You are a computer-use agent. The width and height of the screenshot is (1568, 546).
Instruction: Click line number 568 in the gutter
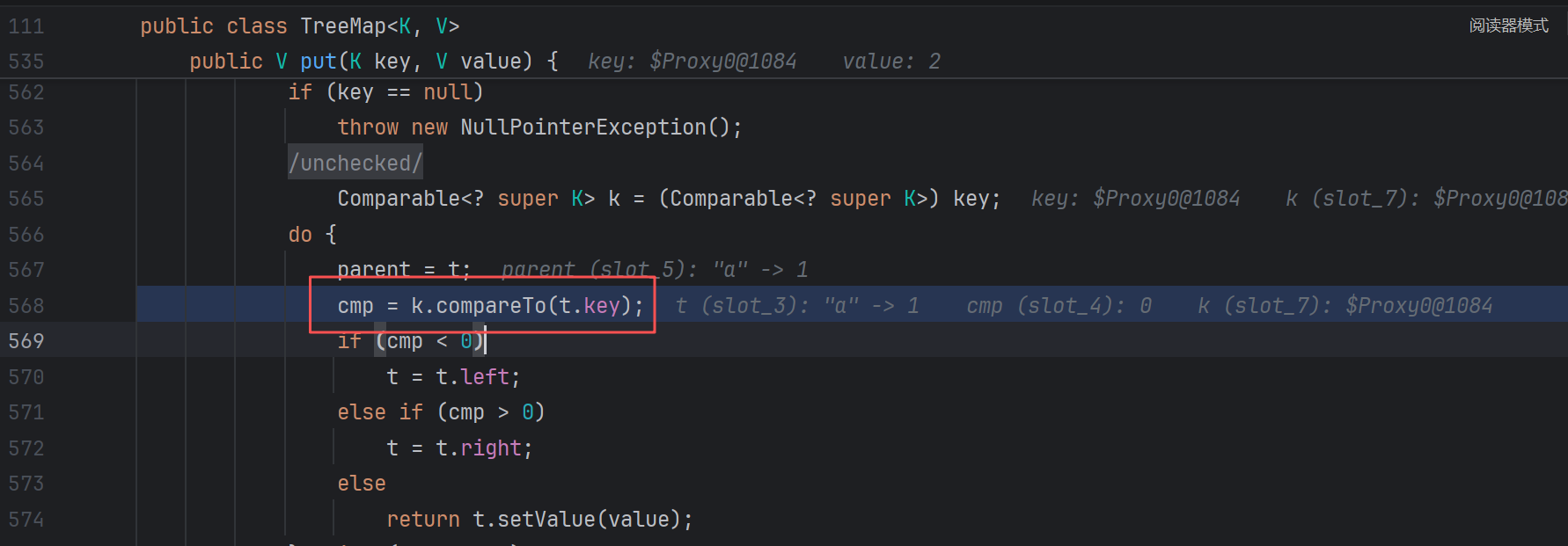pyautogui.click(x=26, y=306)
